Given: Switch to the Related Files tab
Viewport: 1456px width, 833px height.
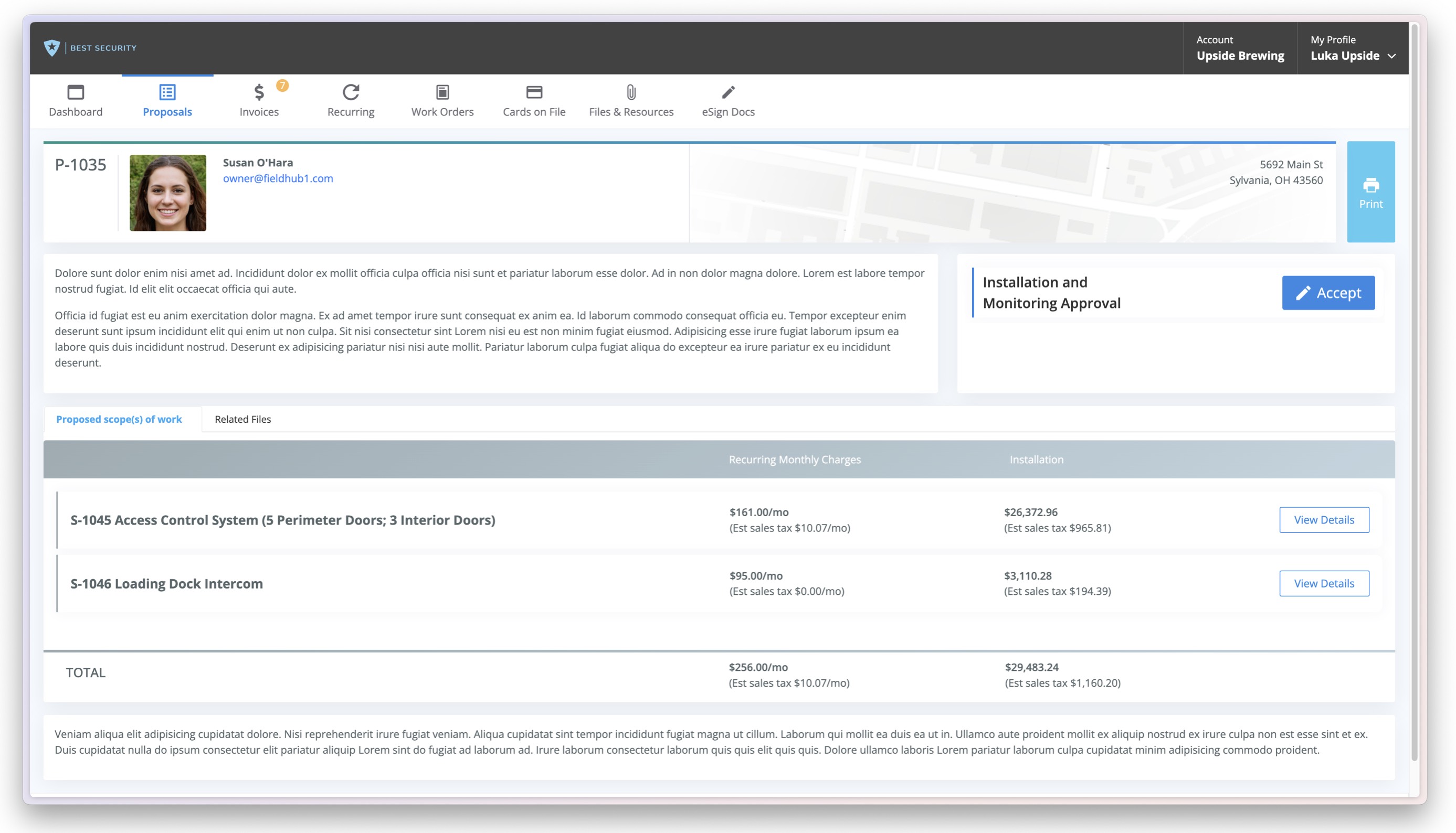Looking at the screenshot, I should pos(242,419).
